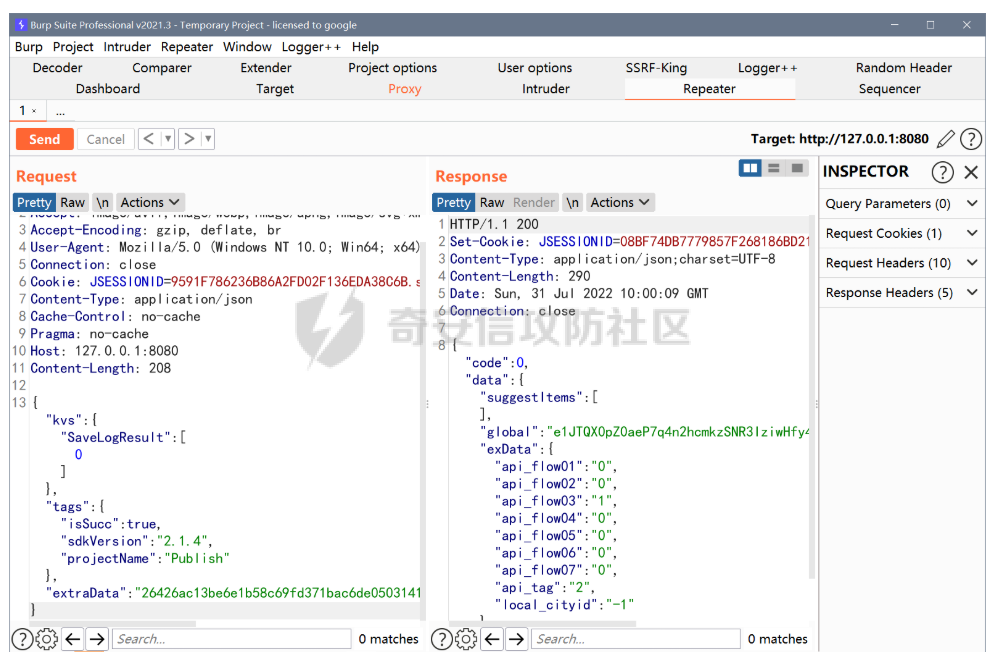
Task: Open the Project menu
Action: [x=73, y=47]
